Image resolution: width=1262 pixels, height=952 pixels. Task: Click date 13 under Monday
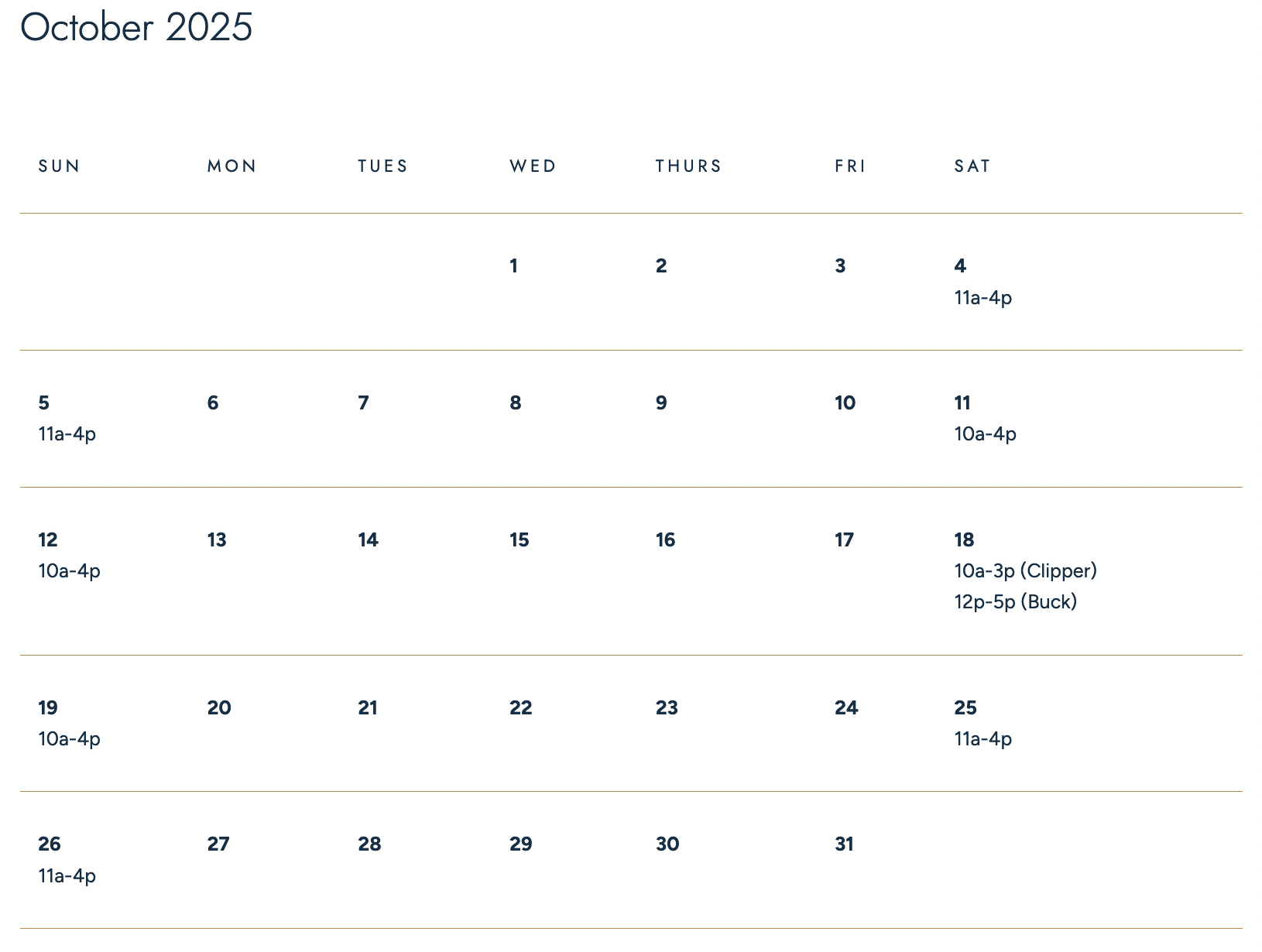click(217, 540)
